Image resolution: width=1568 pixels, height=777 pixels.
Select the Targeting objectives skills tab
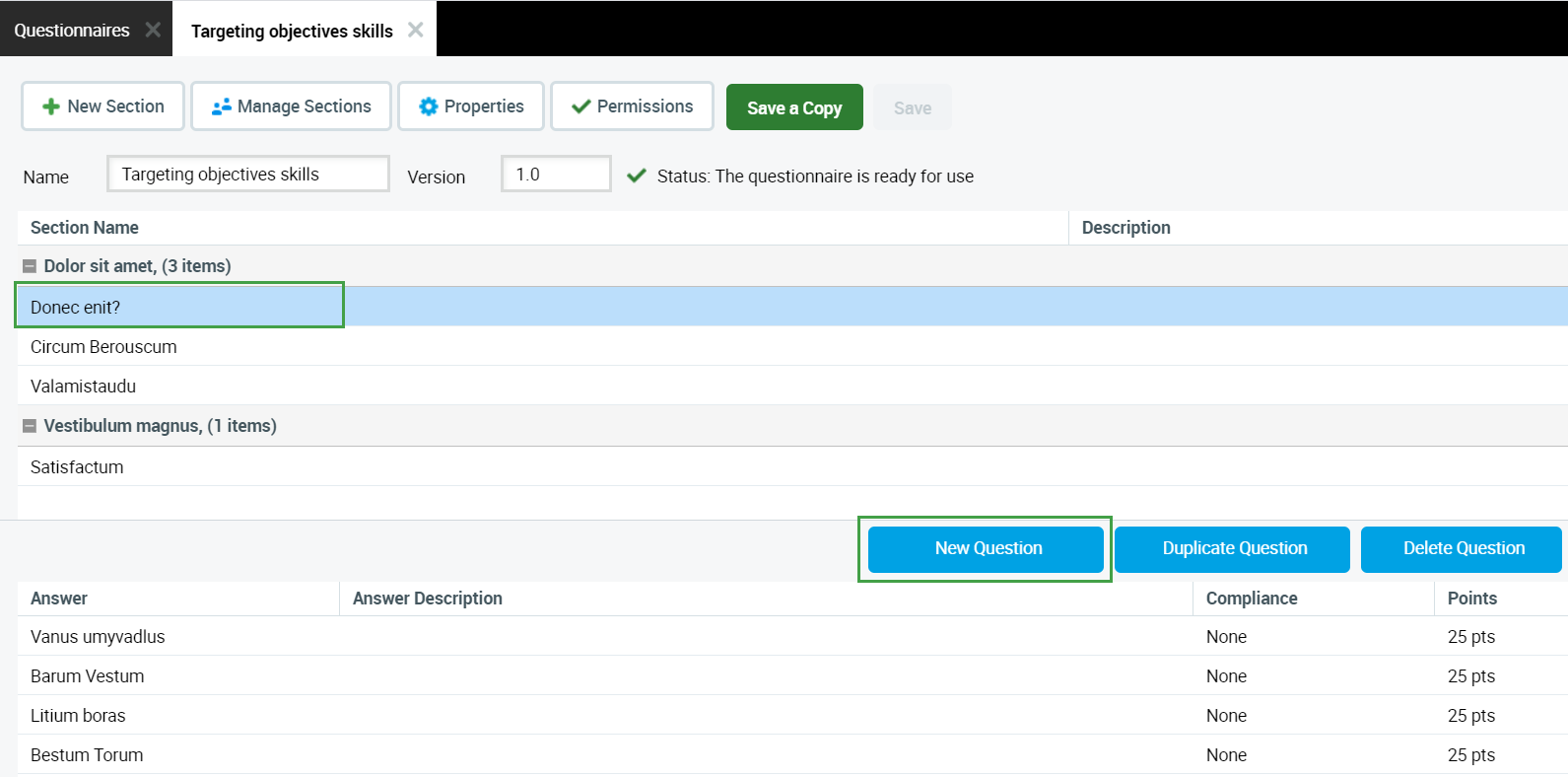[x=292, y=31]
